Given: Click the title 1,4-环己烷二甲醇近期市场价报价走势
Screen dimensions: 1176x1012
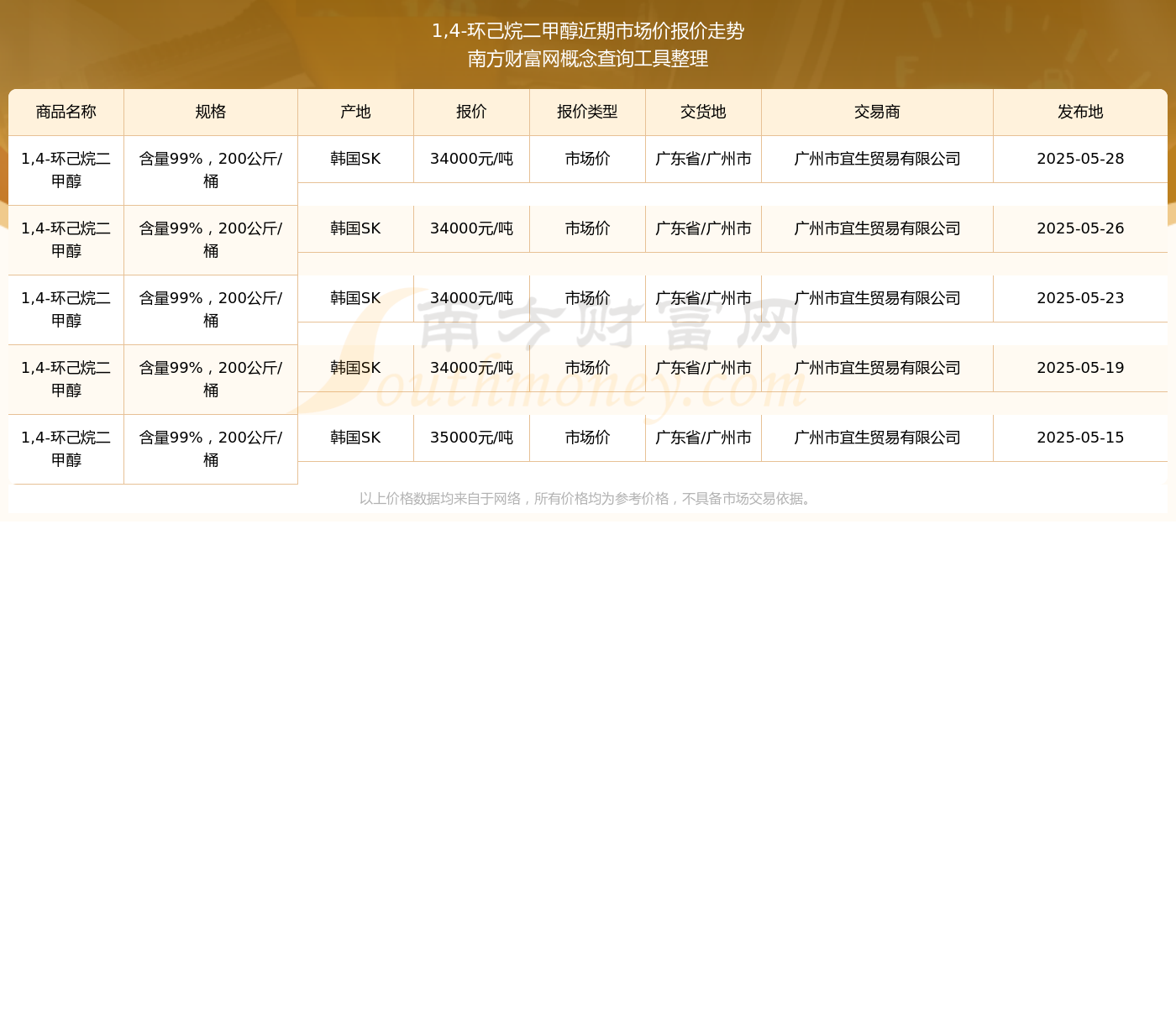Looking at the screenshot, I should pyautogui.click(x=588, y=31).
